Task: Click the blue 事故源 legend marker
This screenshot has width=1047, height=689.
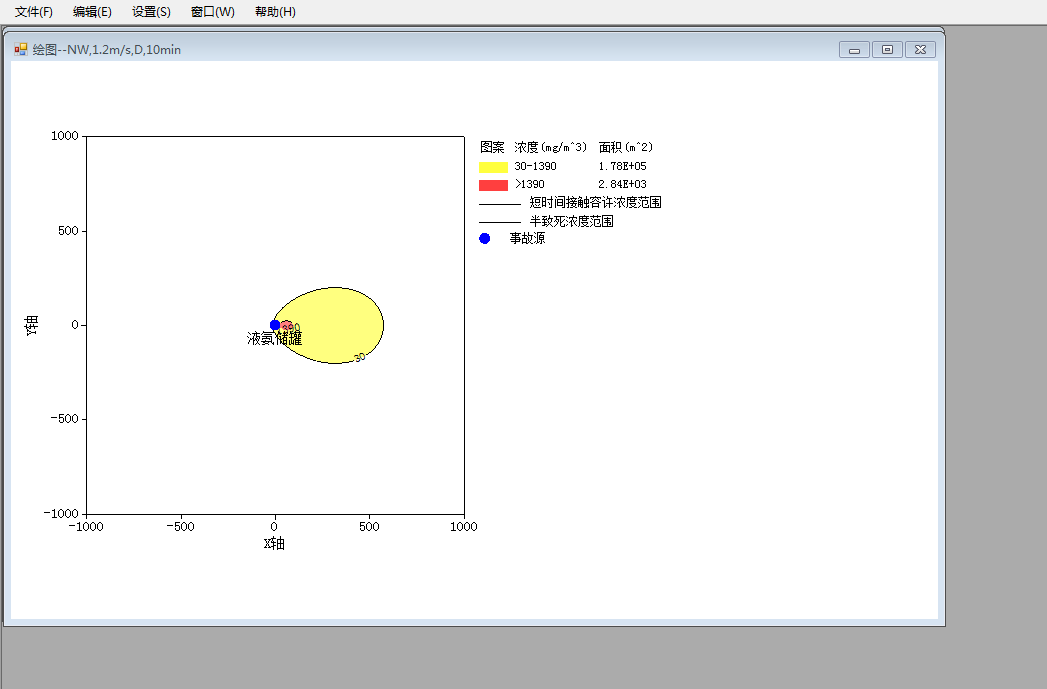Action: coord(485,238)
